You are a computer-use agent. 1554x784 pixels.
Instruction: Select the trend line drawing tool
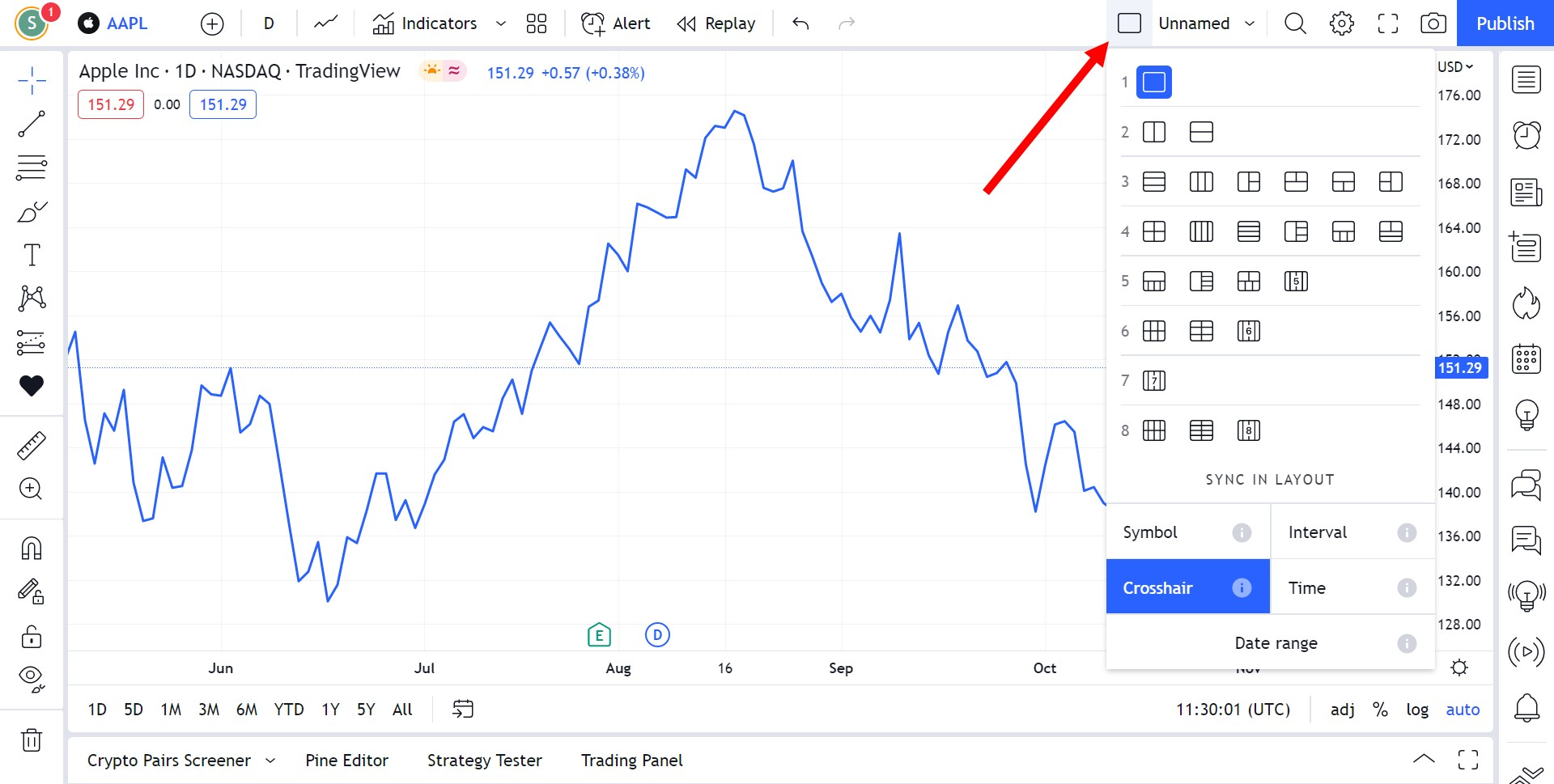pyautogui.click(x=31, y=123)
